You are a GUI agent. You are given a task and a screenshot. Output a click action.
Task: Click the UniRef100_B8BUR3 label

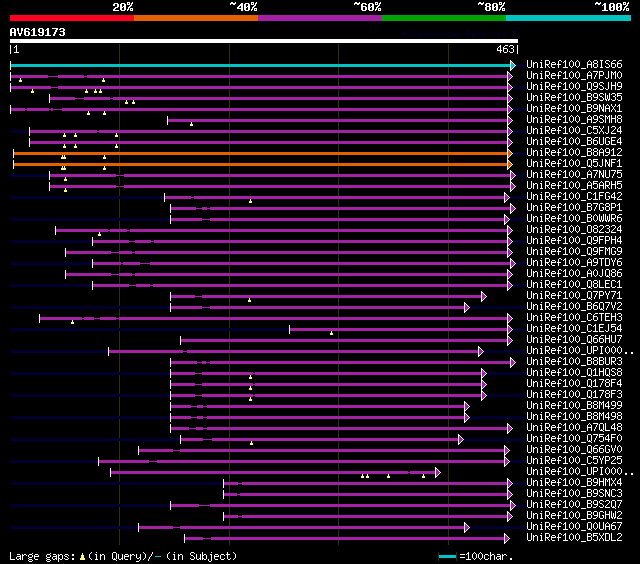coord(574,362)
